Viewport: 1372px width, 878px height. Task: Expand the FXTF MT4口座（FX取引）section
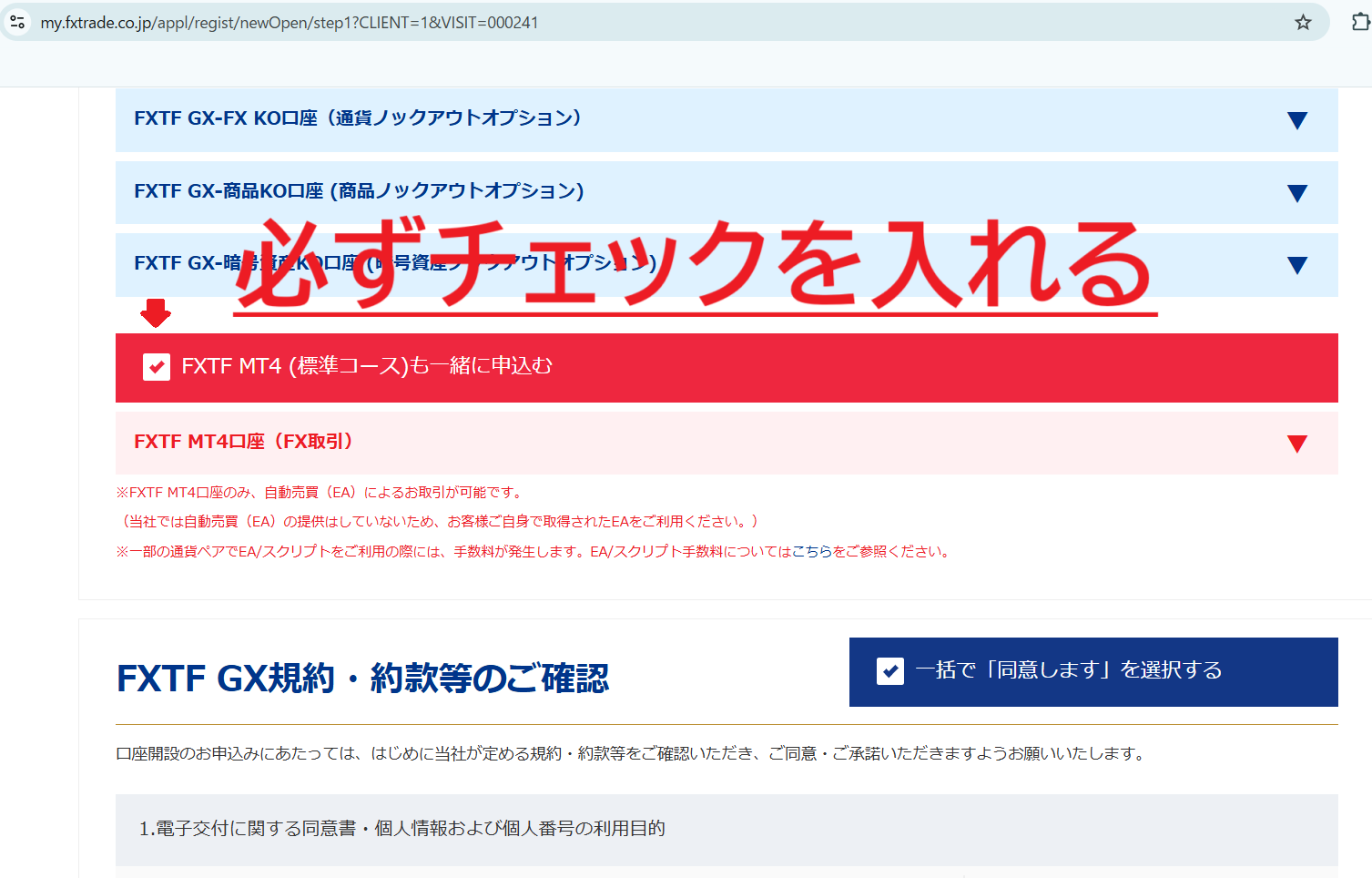point(1296,443)
